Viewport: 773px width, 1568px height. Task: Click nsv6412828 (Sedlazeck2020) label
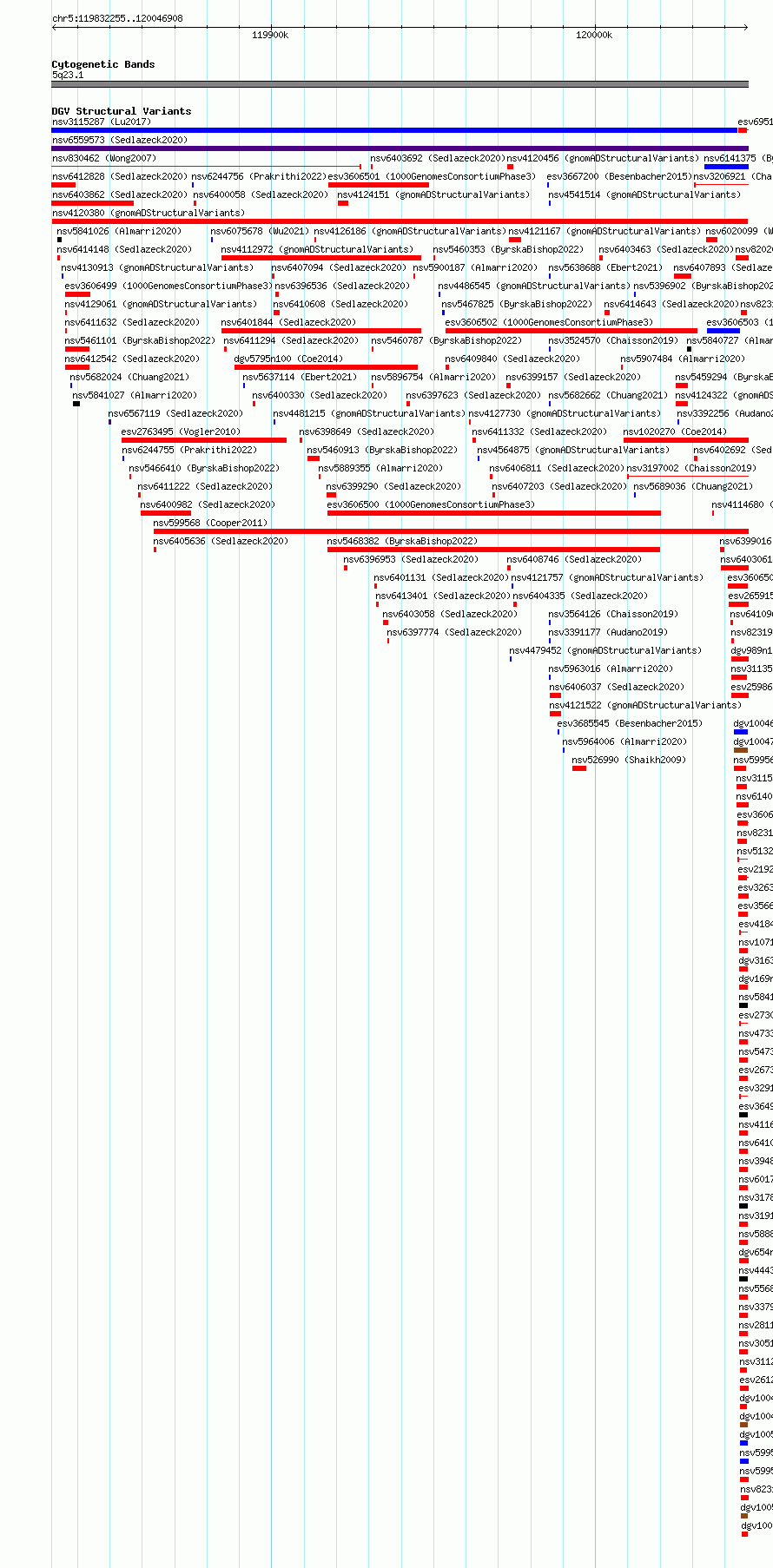pos(120,176)
